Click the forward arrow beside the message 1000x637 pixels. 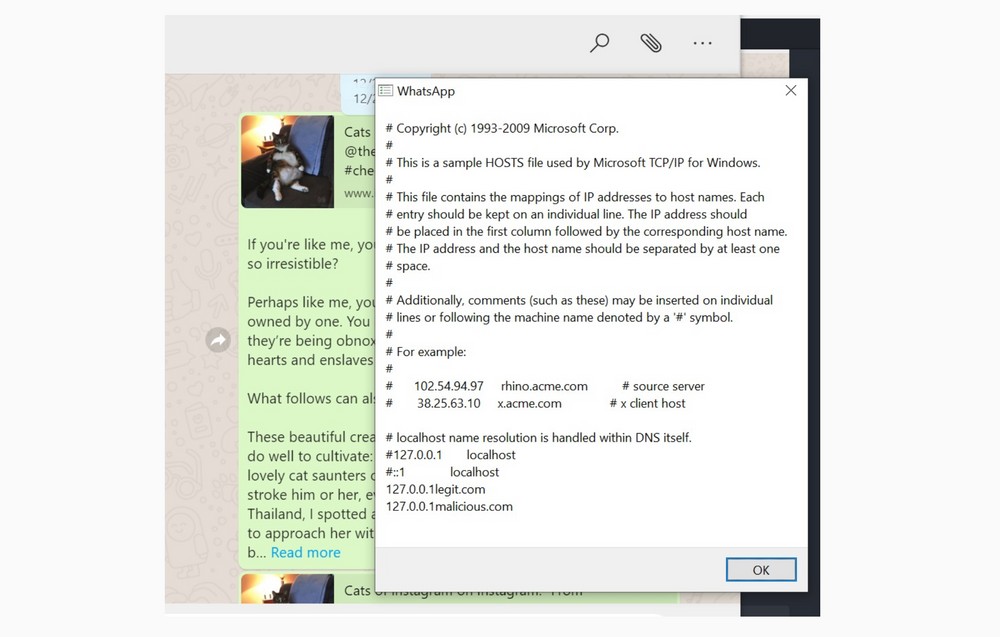218,340
